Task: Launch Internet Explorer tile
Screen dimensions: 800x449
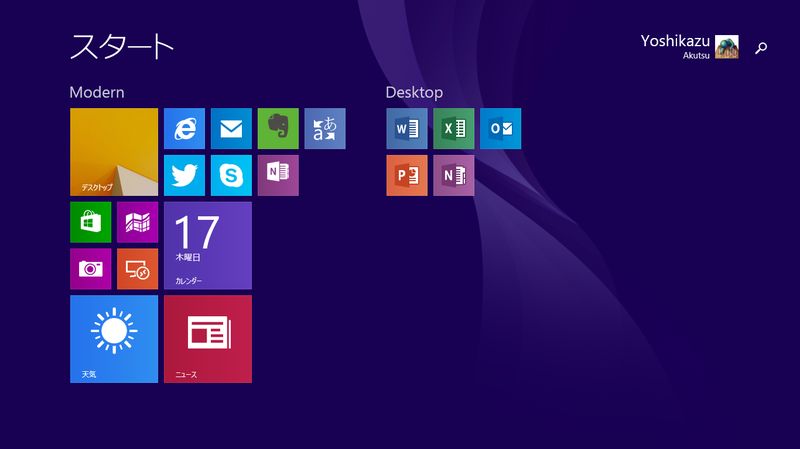Action: [184, 128]
